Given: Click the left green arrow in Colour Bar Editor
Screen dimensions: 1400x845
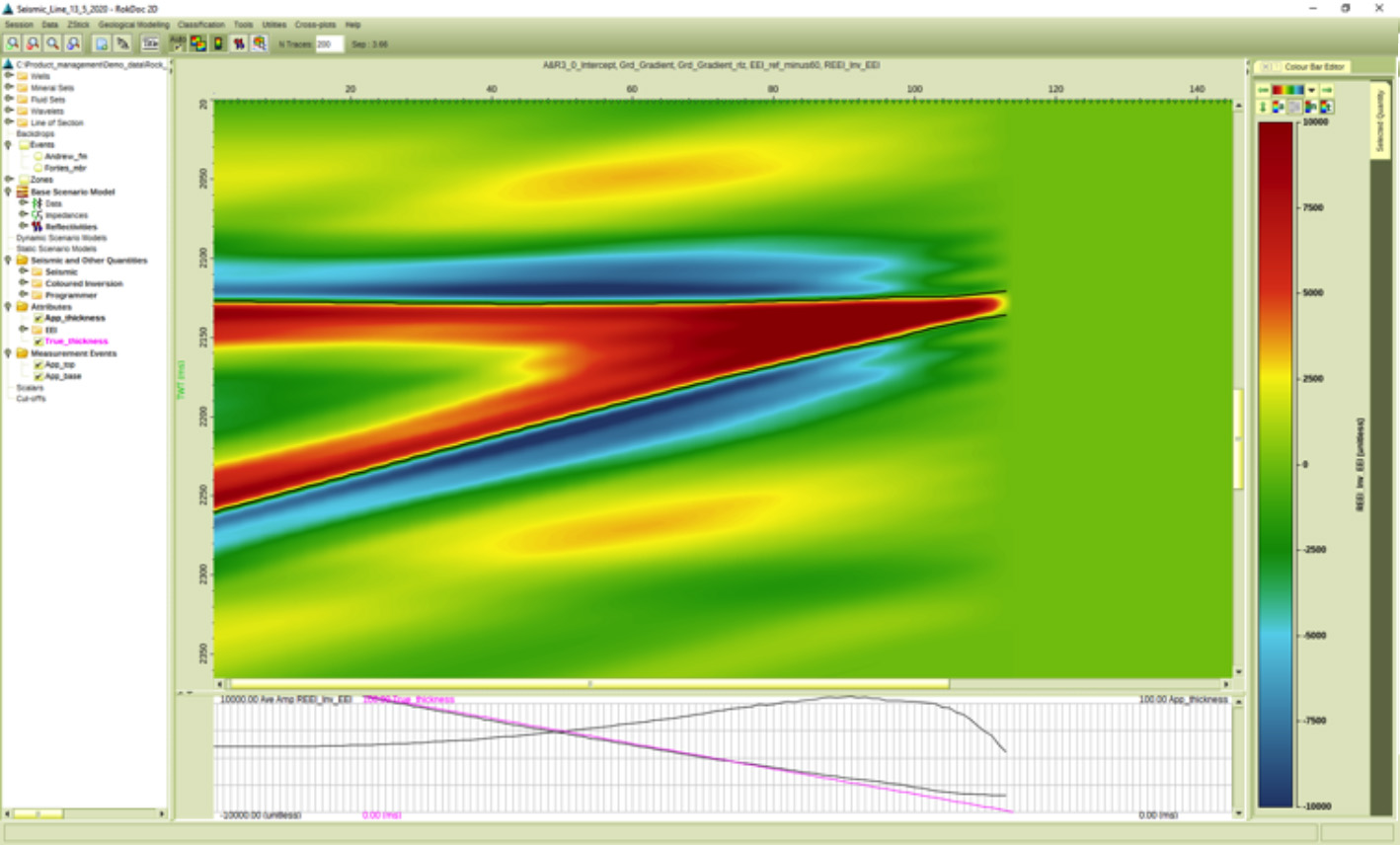Looking at the screenshot, I should 1263,90.
